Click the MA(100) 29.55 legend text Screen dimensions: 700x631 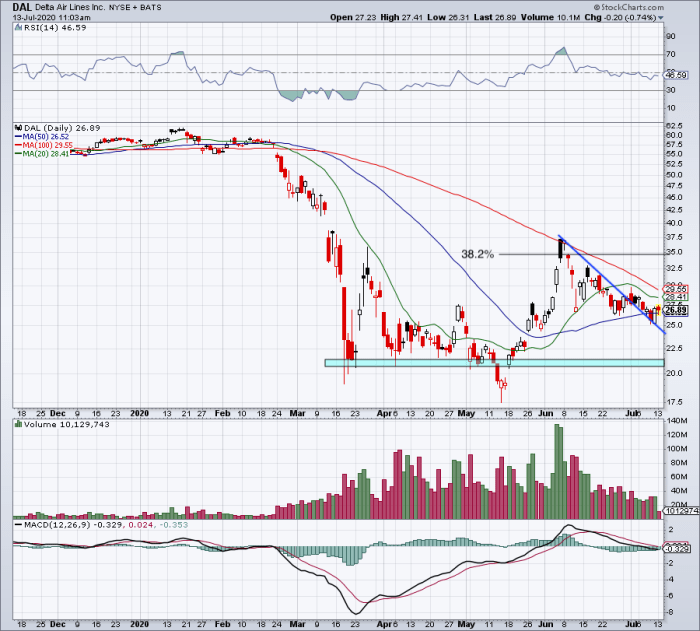click(48, 145)
